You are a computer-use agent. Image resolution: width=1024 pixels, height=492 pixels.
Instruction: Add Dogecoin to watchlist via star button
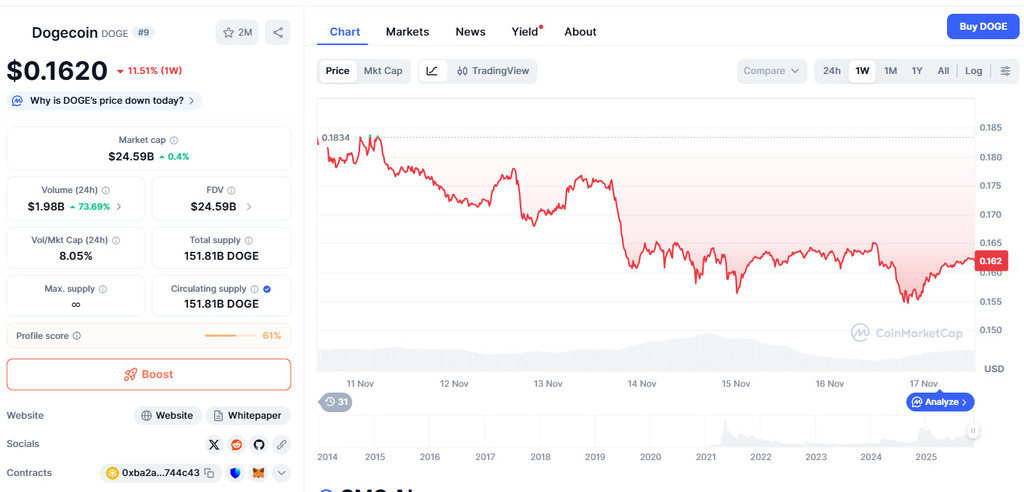pos(237,32)
